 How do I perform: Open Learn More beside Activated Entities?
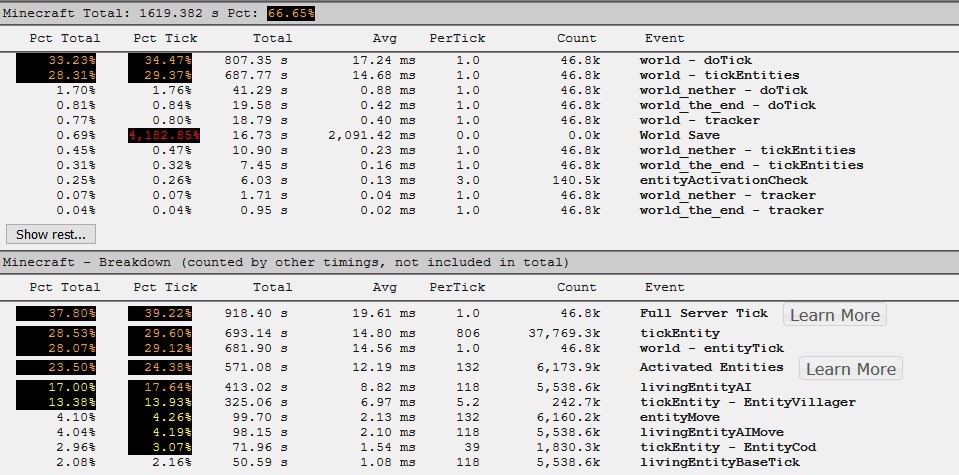(x=850, y=369)
